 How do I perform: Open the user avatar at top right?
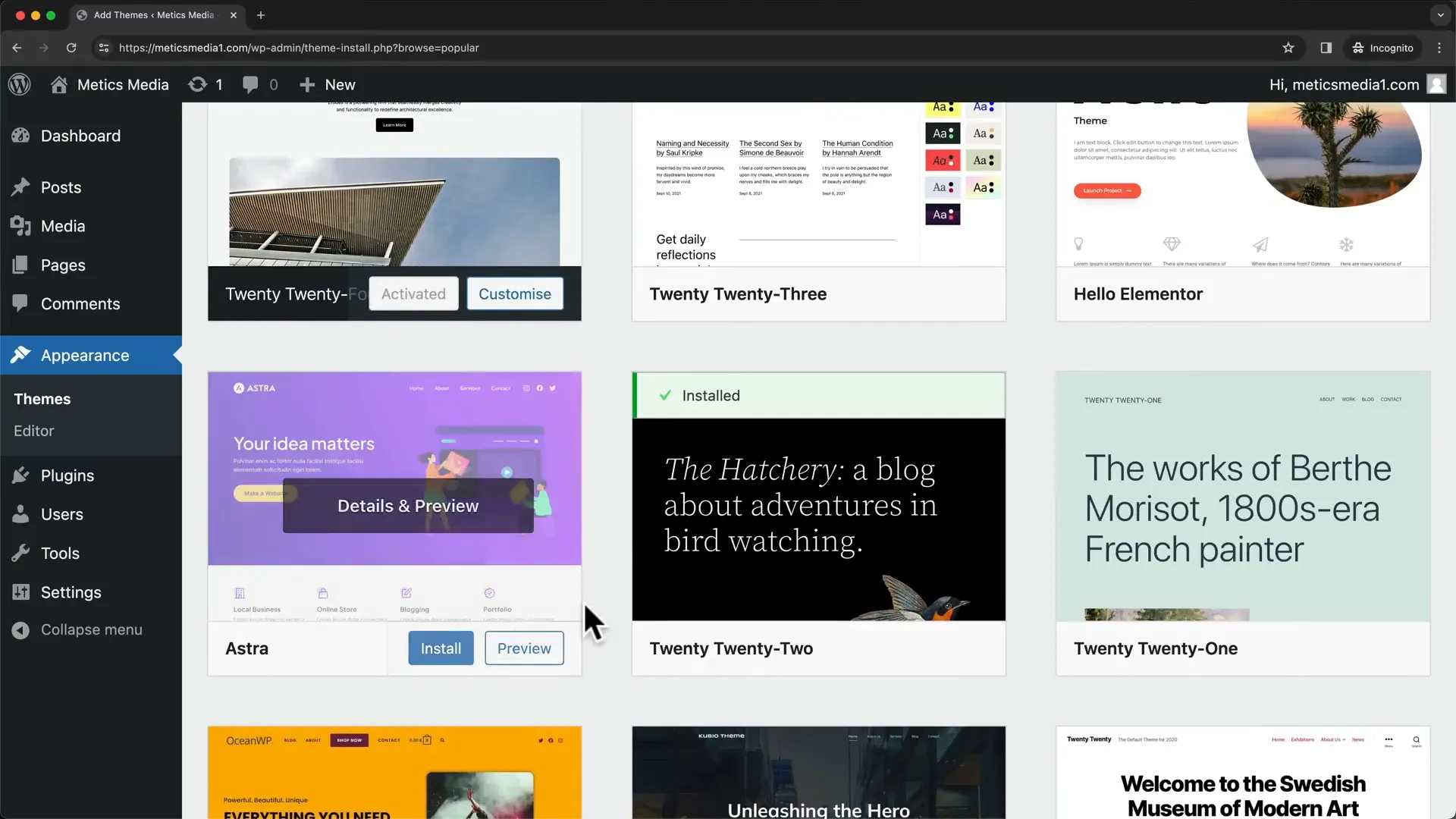(1436, 84)
